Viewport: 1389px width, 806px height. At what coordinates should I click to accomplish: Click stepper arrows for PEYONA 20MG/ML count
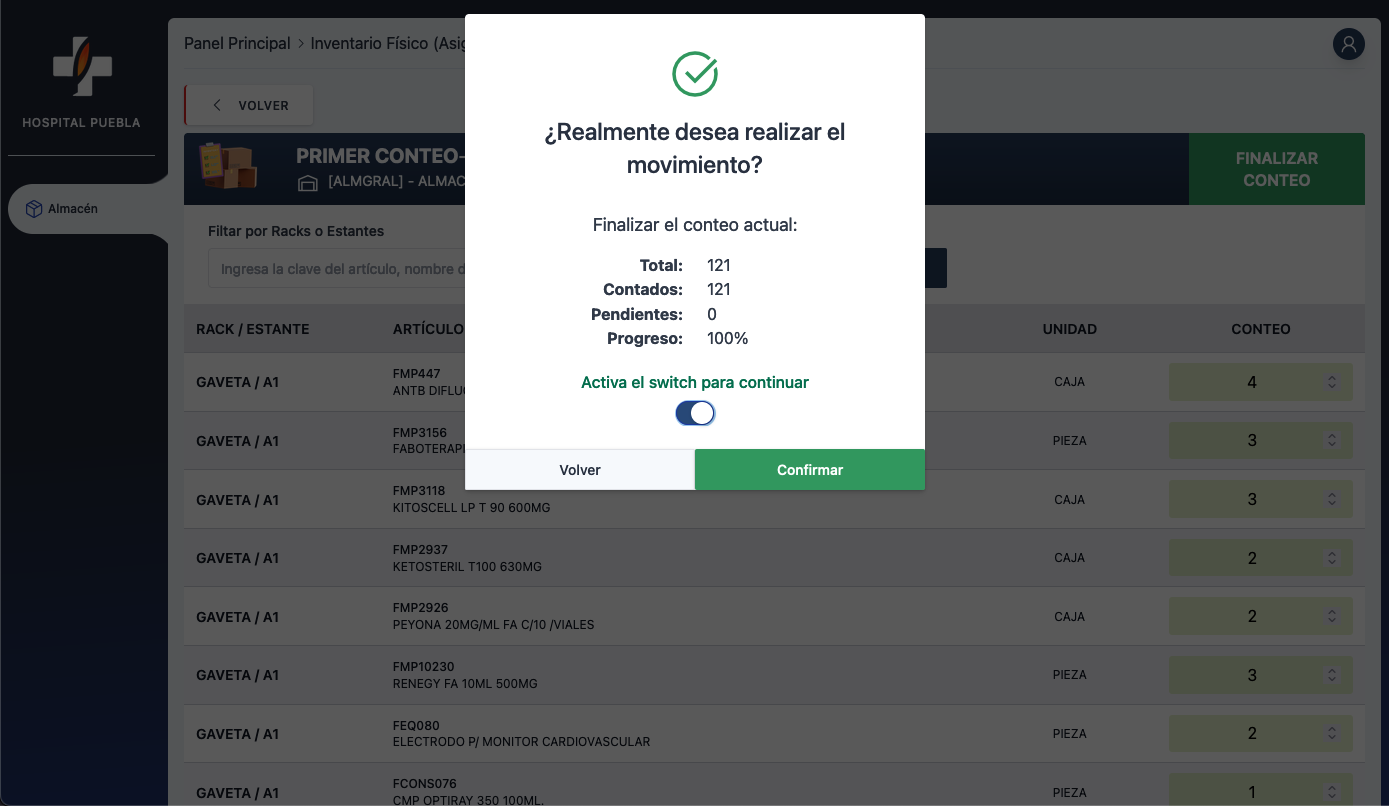[x=1331, y=616]
